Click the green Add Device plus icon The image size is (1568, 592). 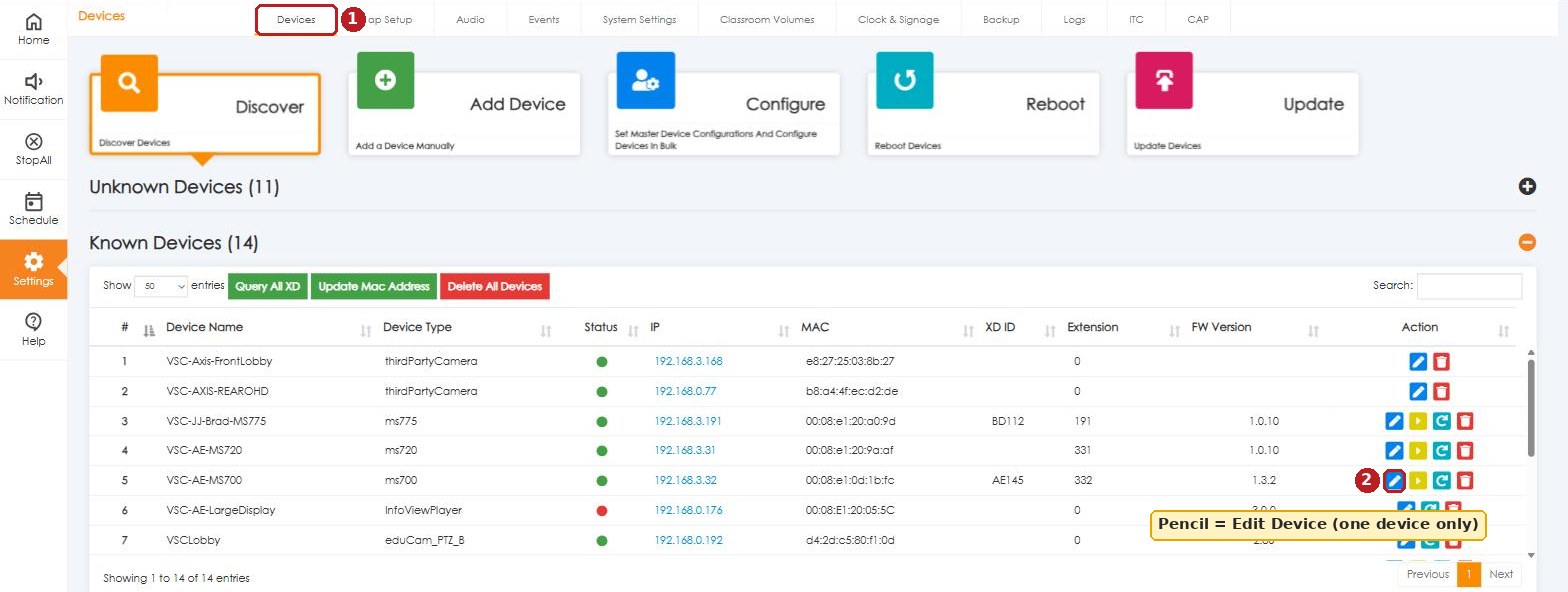(x=385, y=81)
